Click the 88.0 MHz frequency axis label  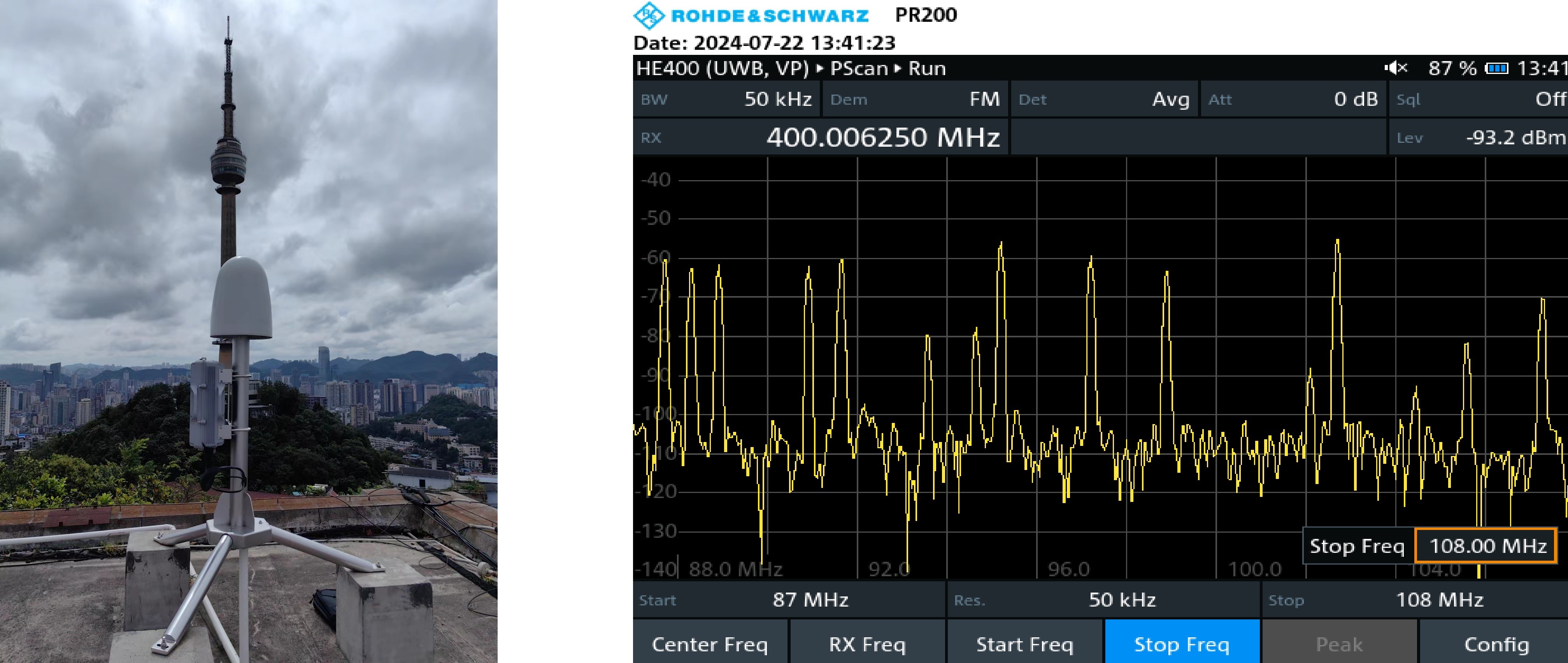tap(735, 569)
